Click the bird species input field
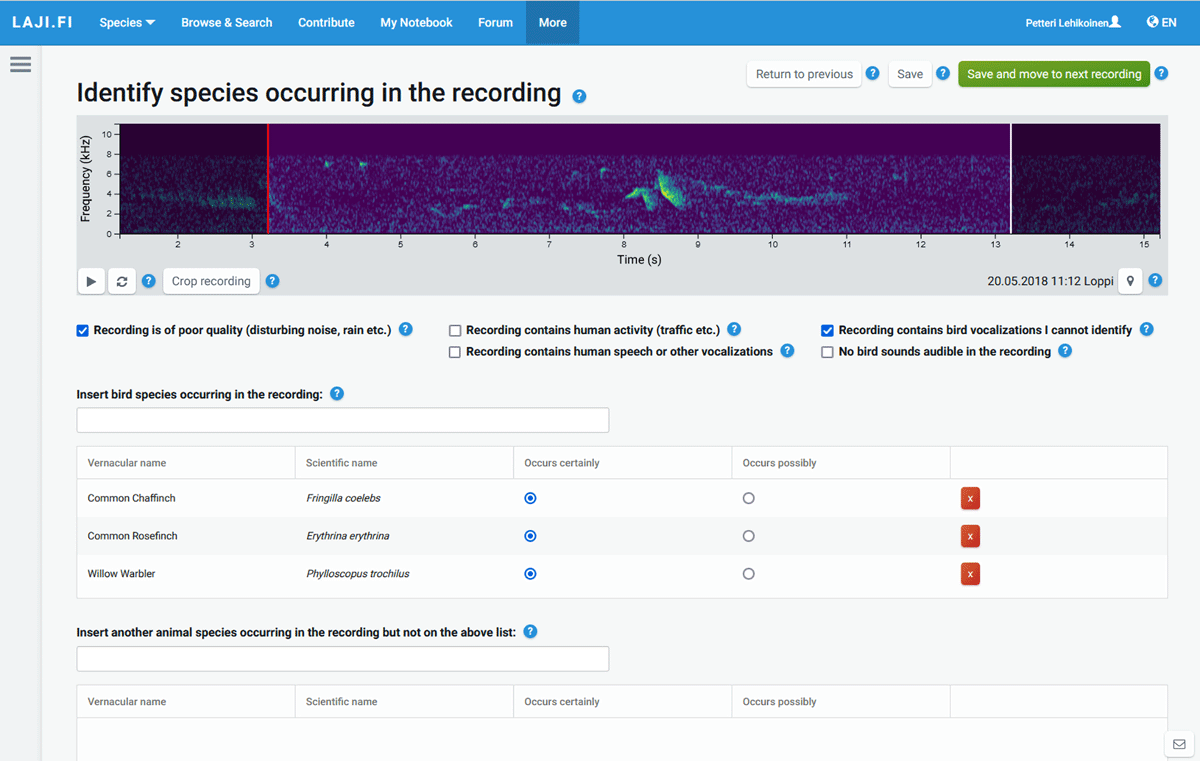1200x761 pixels. (x=342, y=420)
